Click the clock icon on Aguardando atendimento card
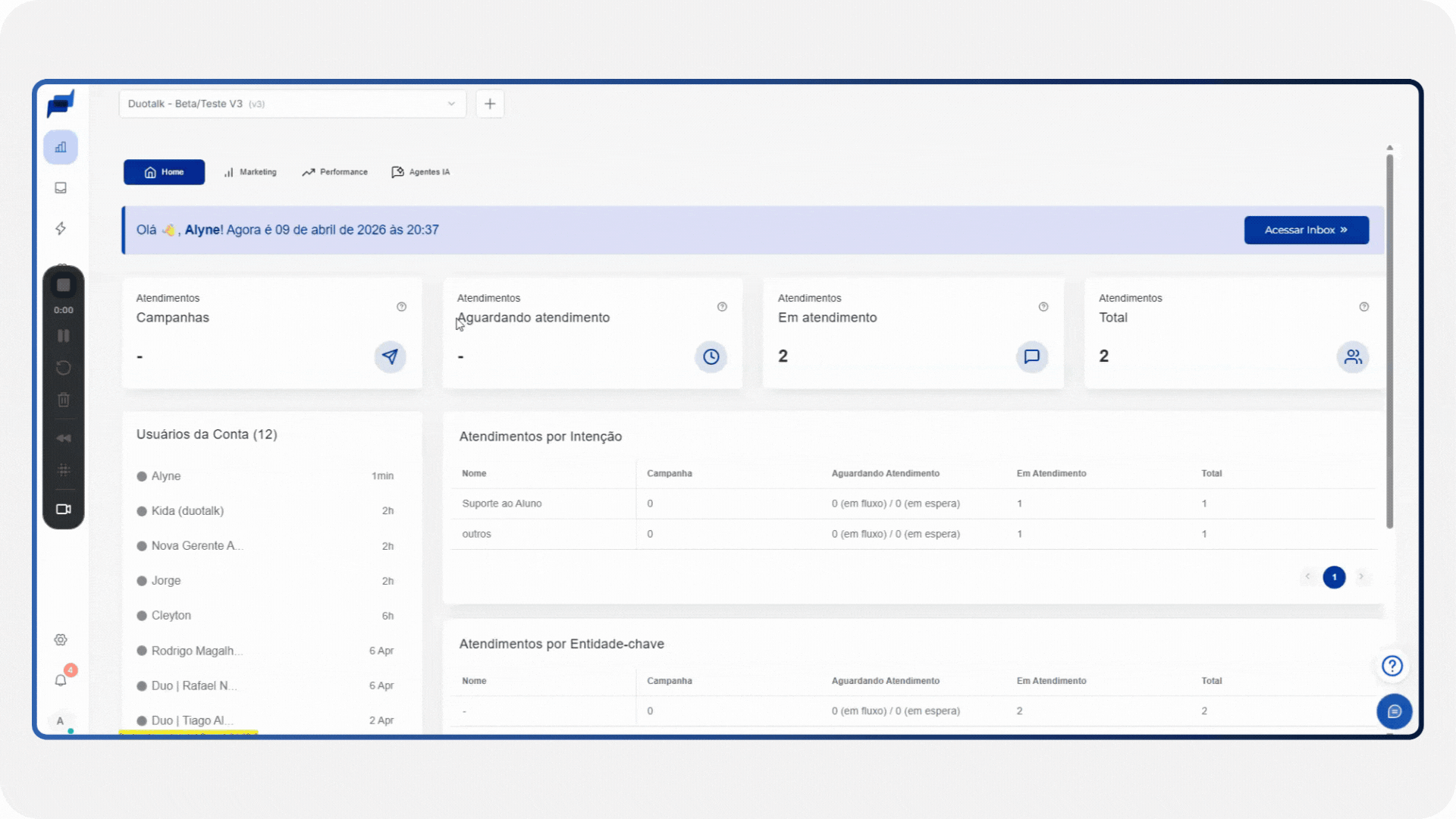This screenshot has width=1456, height=819. pyautogui.click(x=711, y=356)
